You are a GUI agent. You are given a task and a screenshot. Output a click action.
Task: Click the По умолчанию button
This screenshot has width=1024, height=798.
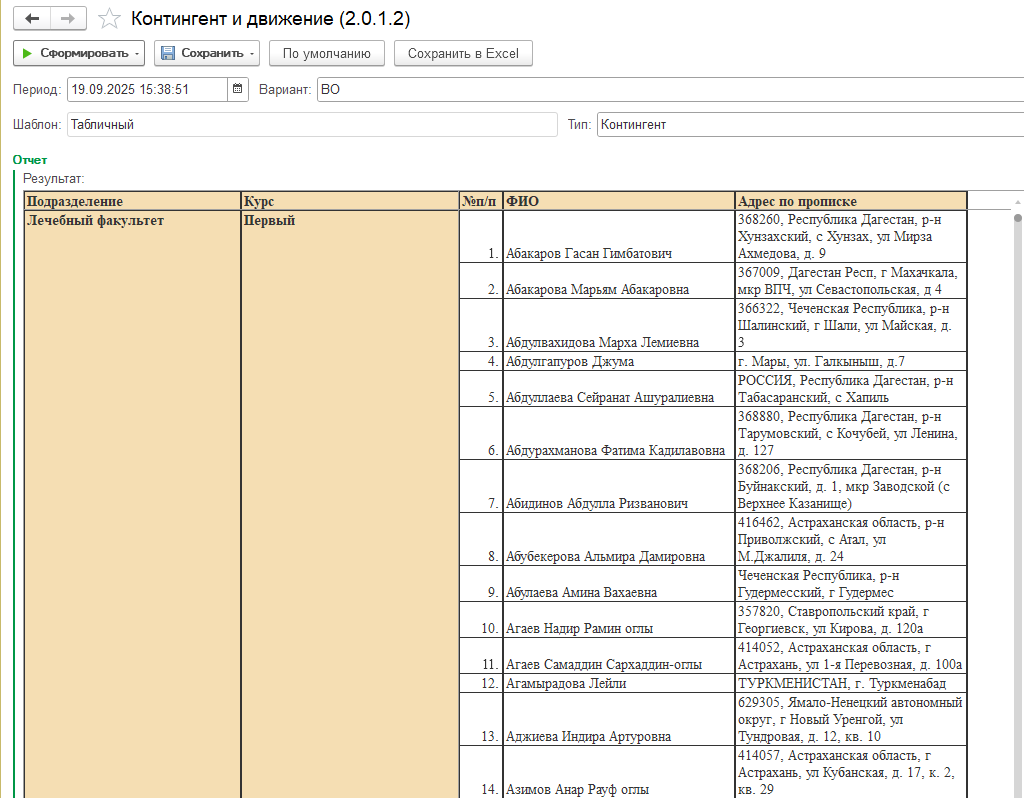326,53
